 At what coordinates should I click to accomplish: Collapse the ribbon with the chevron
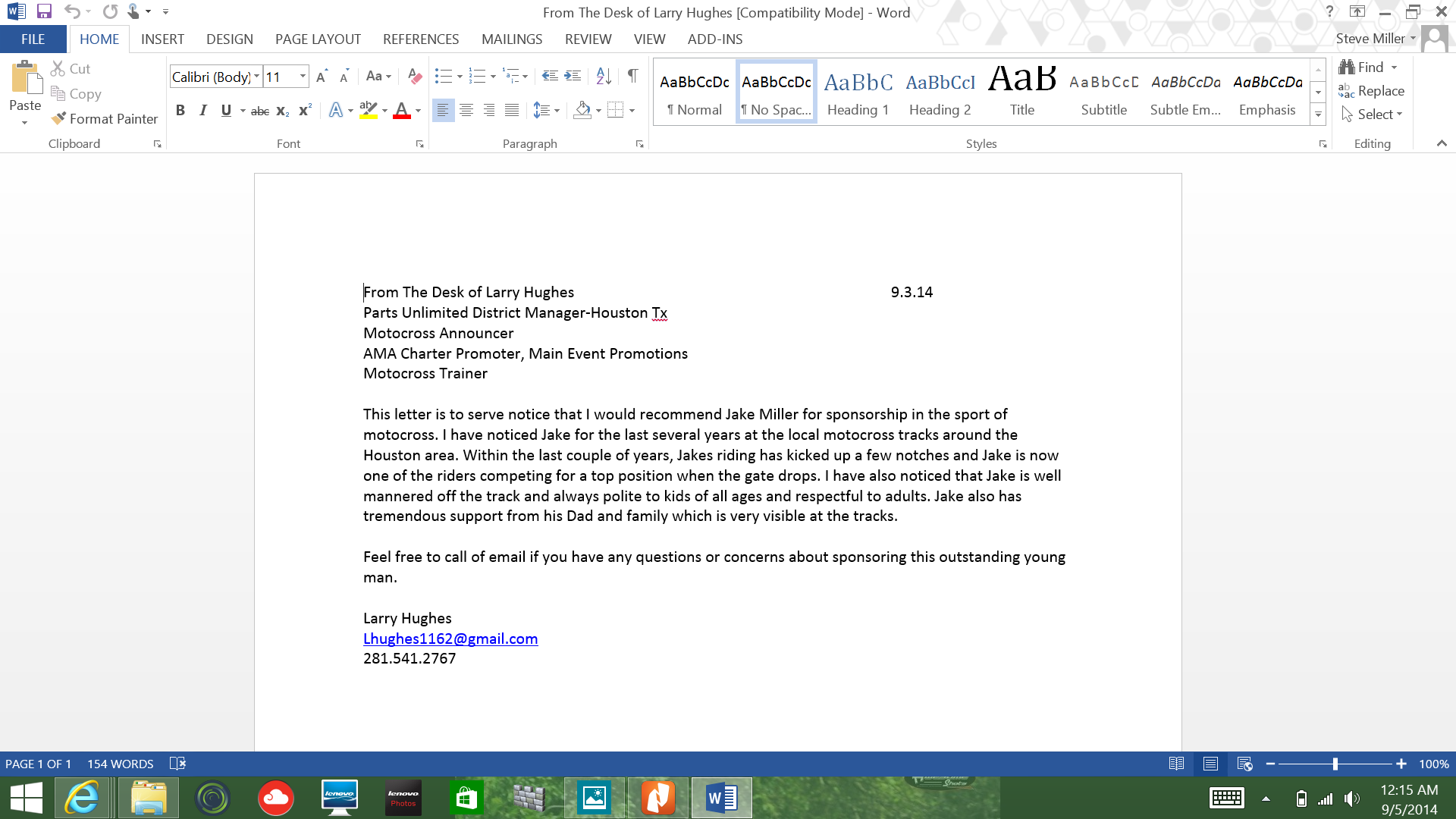[1442, 143]
